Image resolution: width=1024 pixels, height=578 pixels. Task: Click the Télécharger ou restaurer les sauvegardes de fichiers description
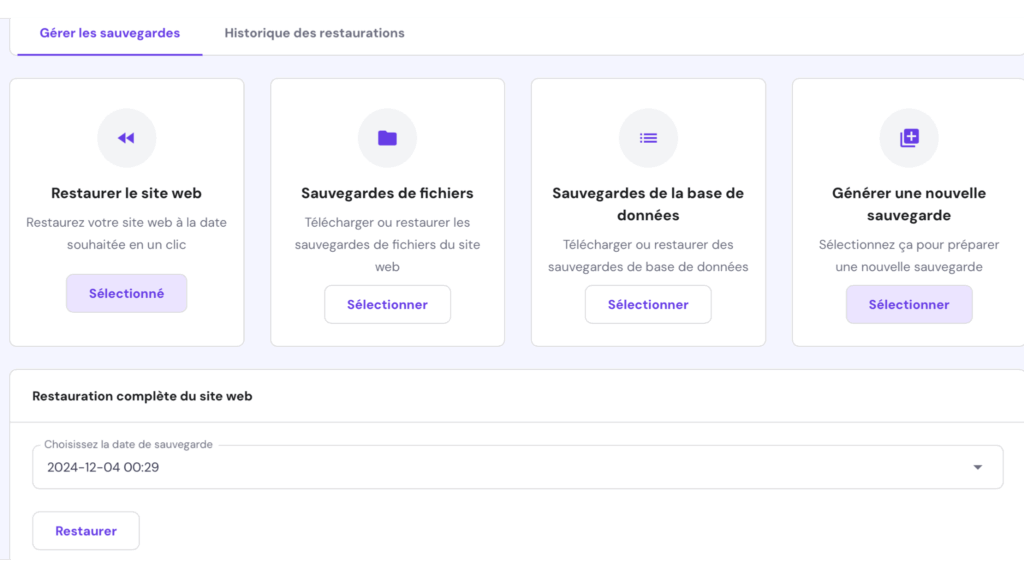[387, 244]
